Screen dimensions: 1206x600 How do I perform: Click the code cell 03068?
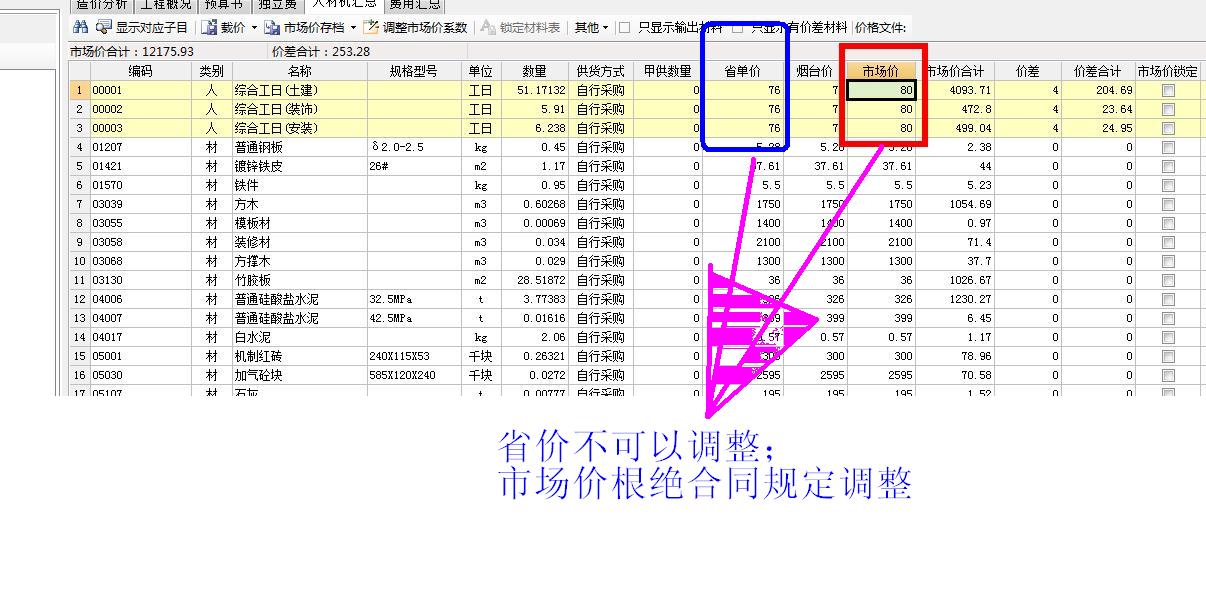(140, 261)
